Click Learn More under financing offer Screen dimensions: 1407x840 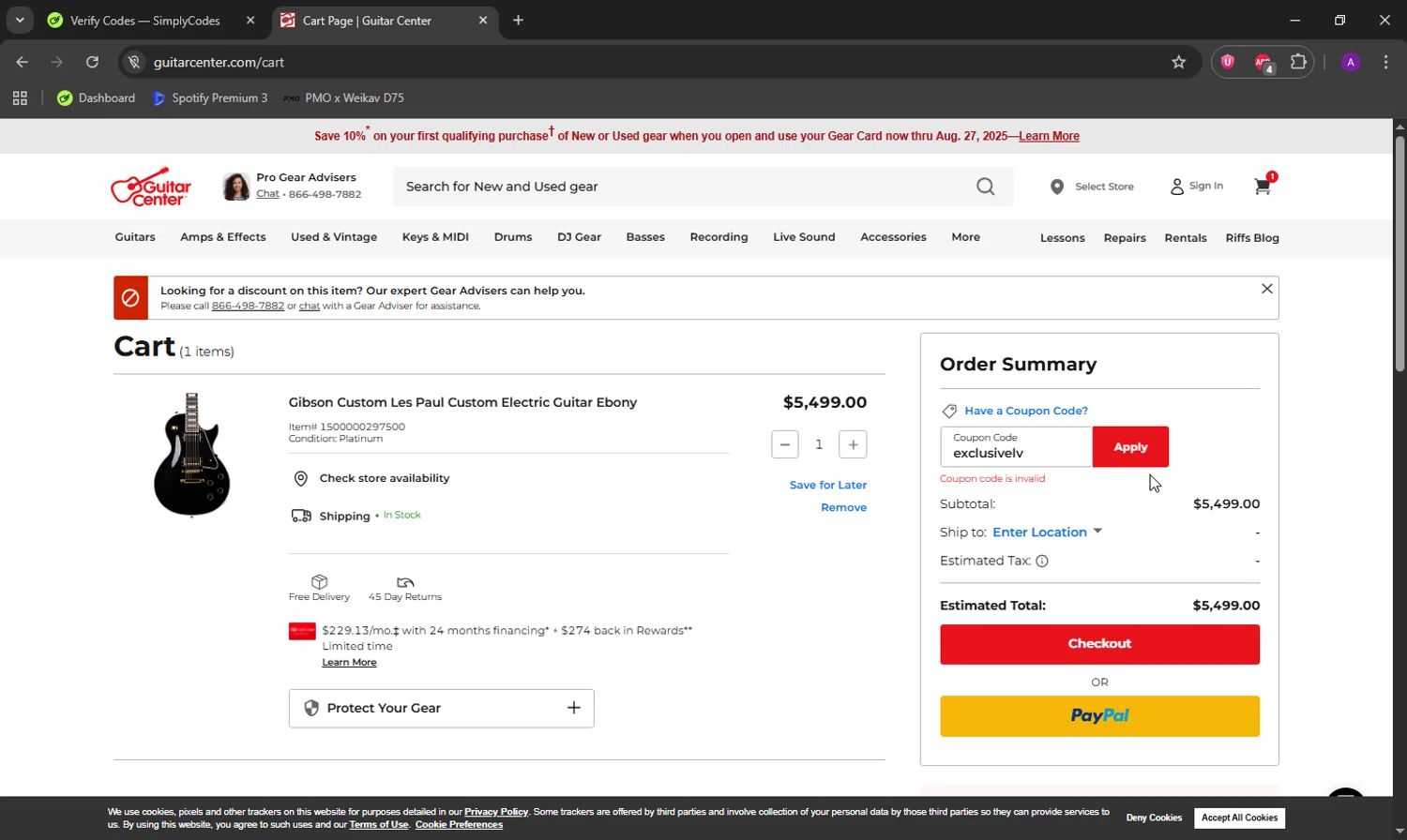349,662
